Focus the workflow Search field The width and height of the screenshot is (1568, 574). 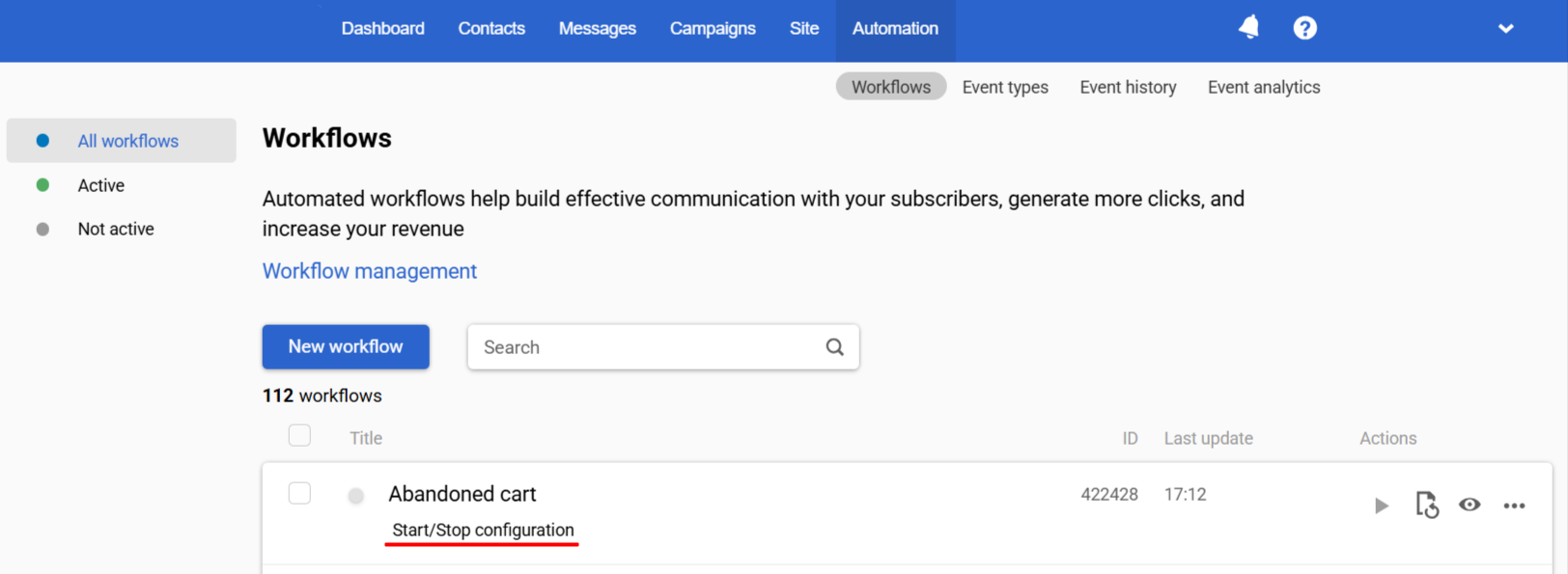coord(662,347)
